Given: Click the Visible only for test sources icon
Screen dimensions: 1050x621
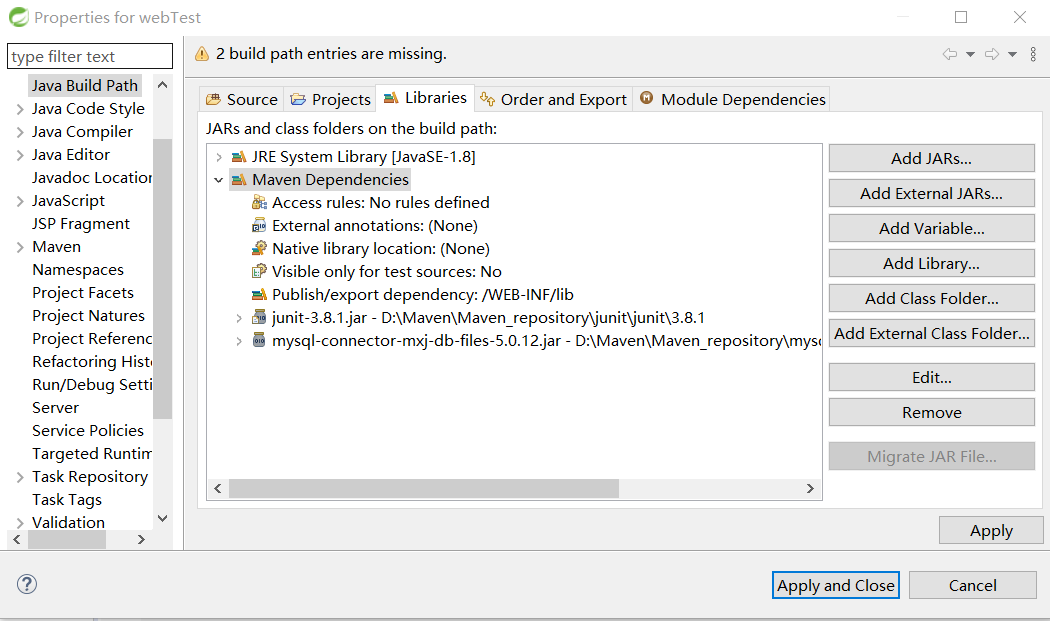Looking at the screenshot, I should click(259, 271).
